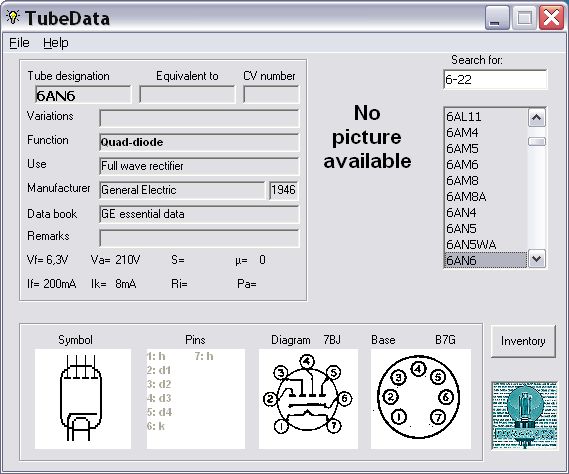The width and height of the screenshot is (569, 474).
Task: Click the tube list scrollbar thumb
Action: tap(537, 142)
